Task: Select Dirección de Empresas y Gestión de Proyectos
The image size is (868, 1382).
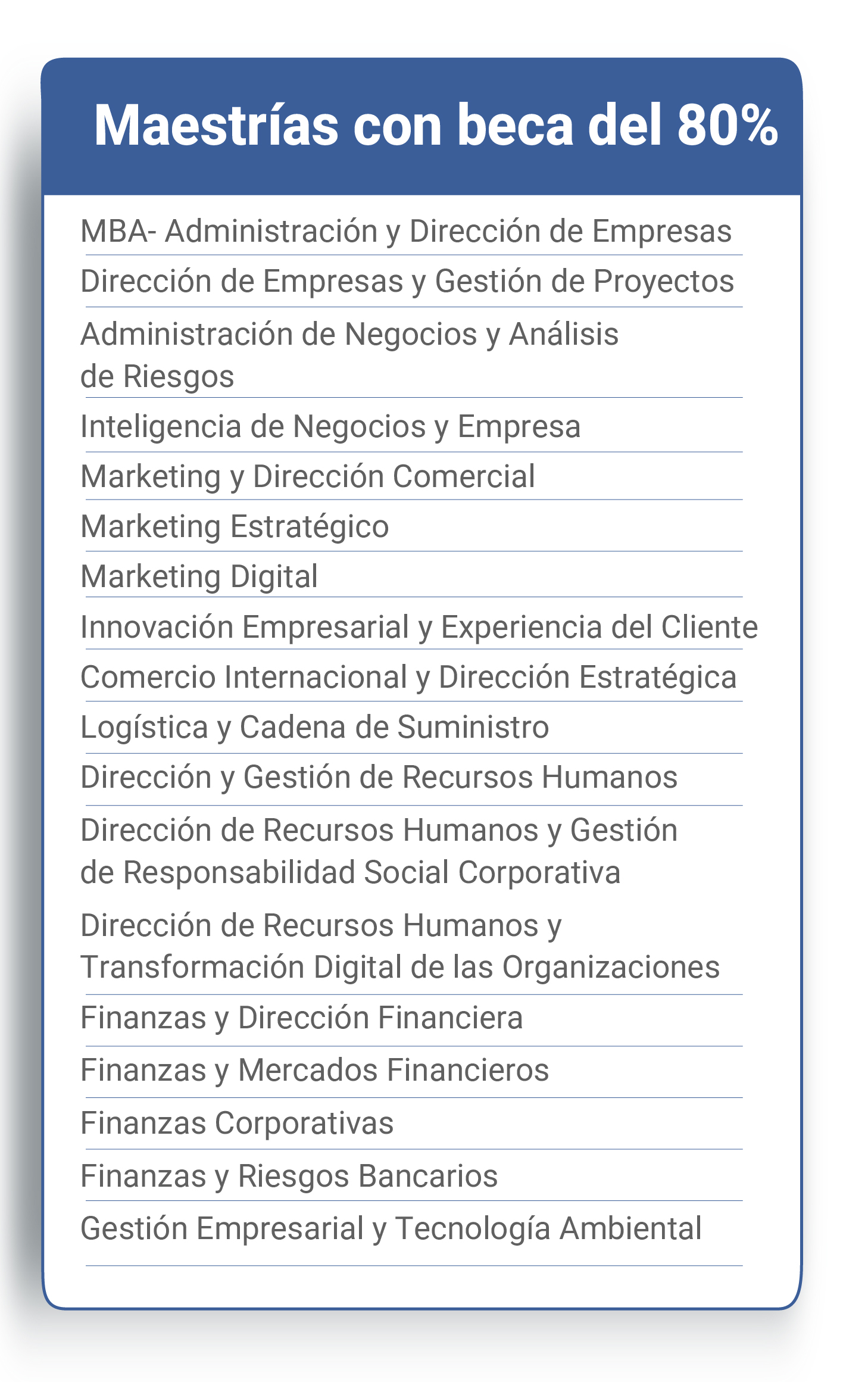Action: coord(407,281)
